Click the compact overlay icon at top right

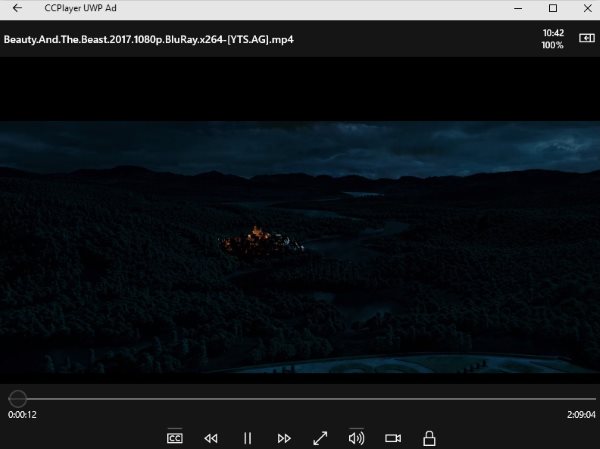587,38
